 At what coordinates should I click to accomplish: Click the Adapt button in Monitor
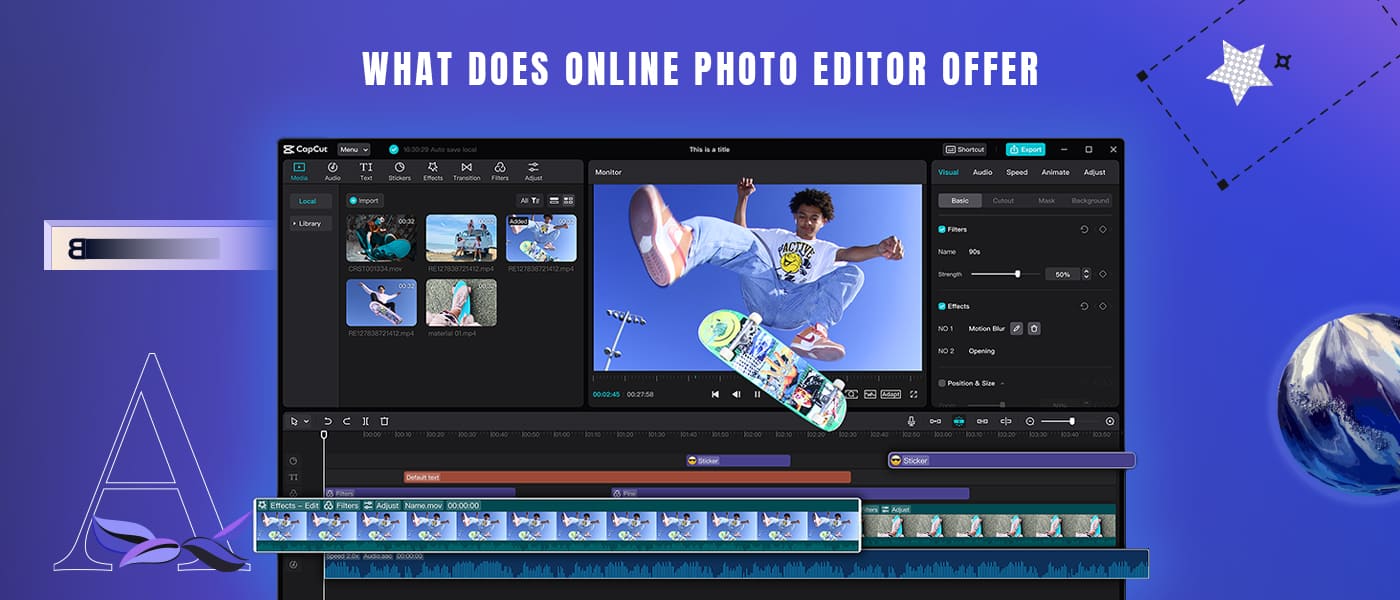pyautogui.click(x=890, y=394)
